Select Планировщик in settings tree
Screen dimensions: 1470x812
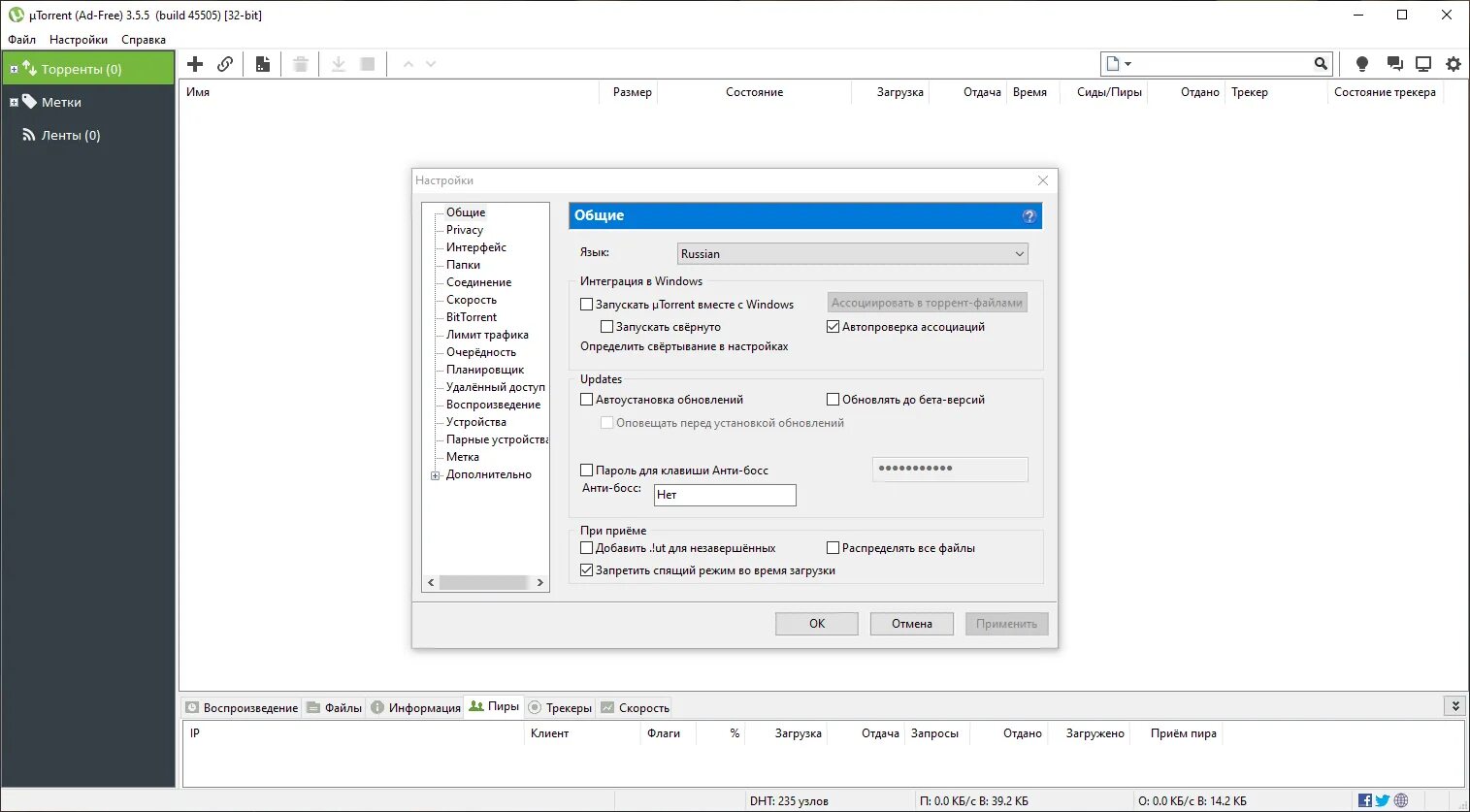click(x=484, y=370)
